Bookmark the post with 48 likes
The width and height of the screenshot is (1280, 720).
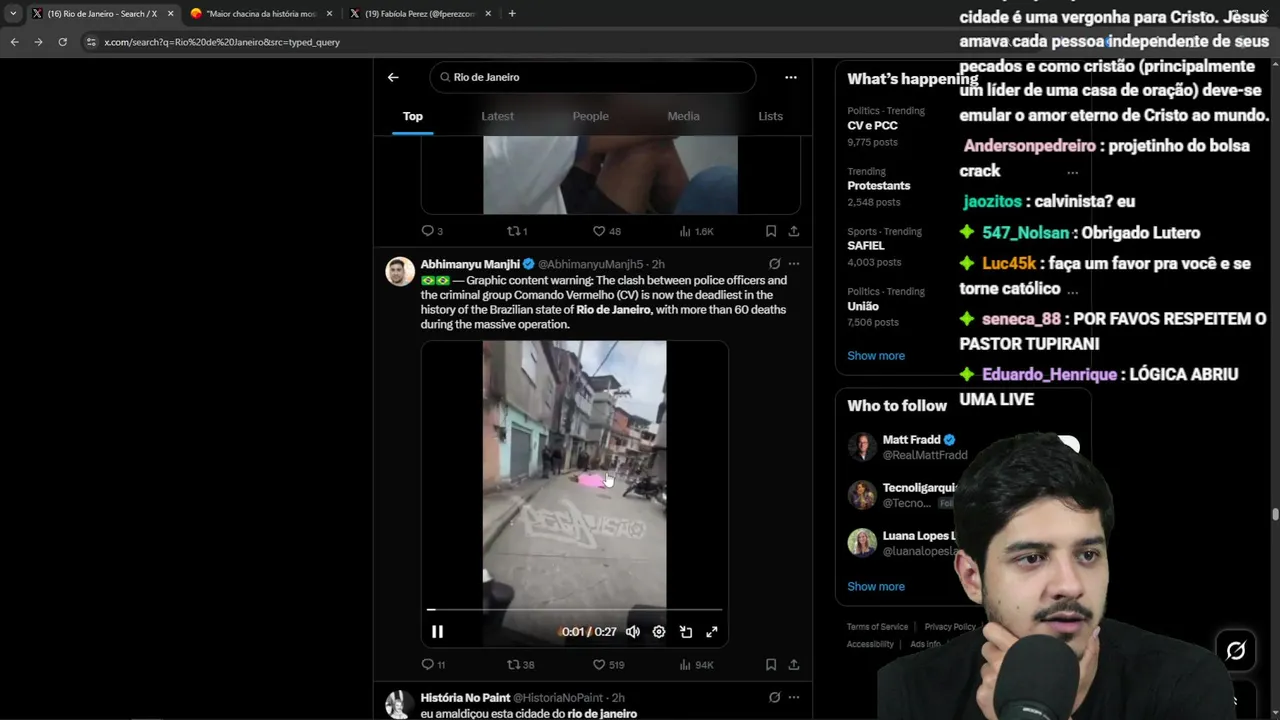pyautogui.click(x=771, y=231)
